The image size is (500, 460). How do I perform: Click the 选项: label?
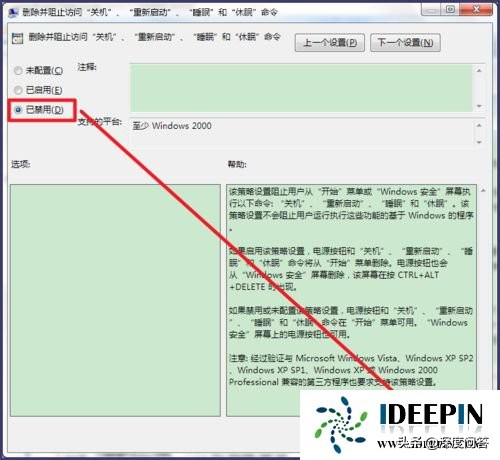pos(21,164)
